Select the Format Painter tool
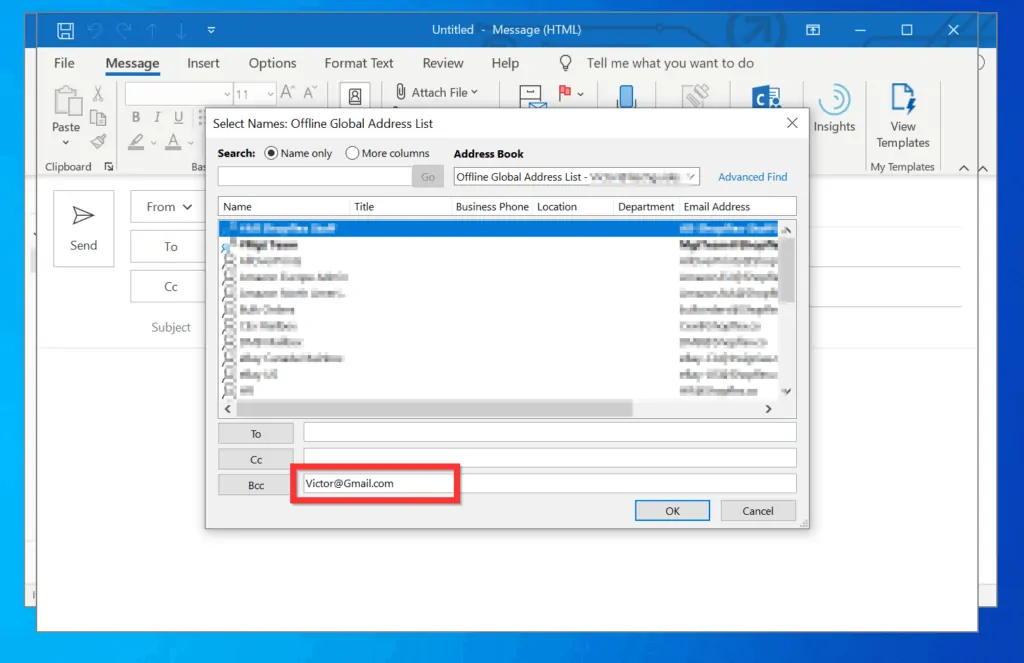Screen dimensions: 1024x663 [99, 142]
